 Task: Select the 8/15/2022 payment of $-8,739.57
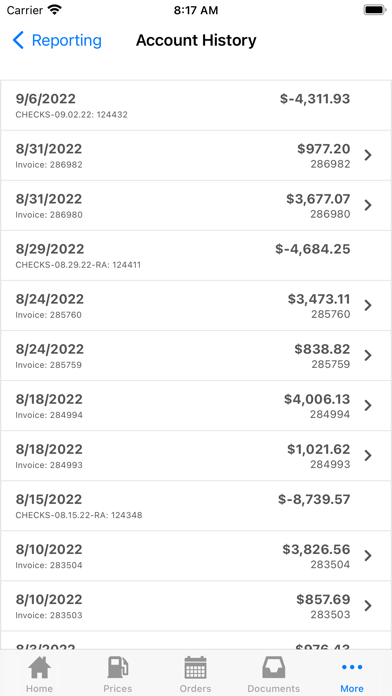(x=196, y=506)
